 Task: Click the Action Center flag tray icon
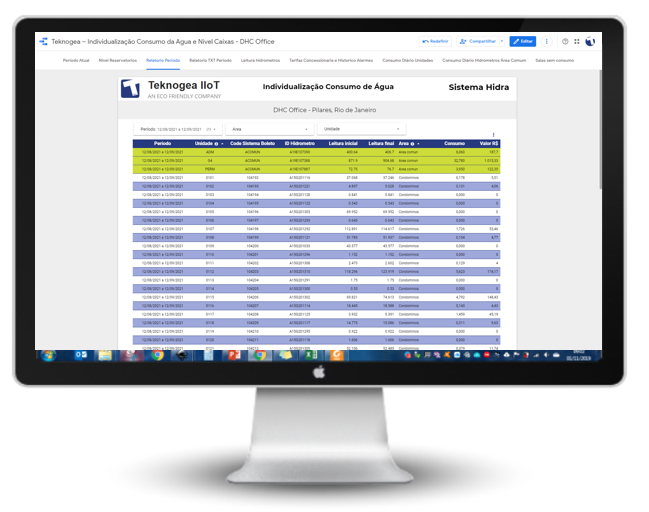[516, 355]
